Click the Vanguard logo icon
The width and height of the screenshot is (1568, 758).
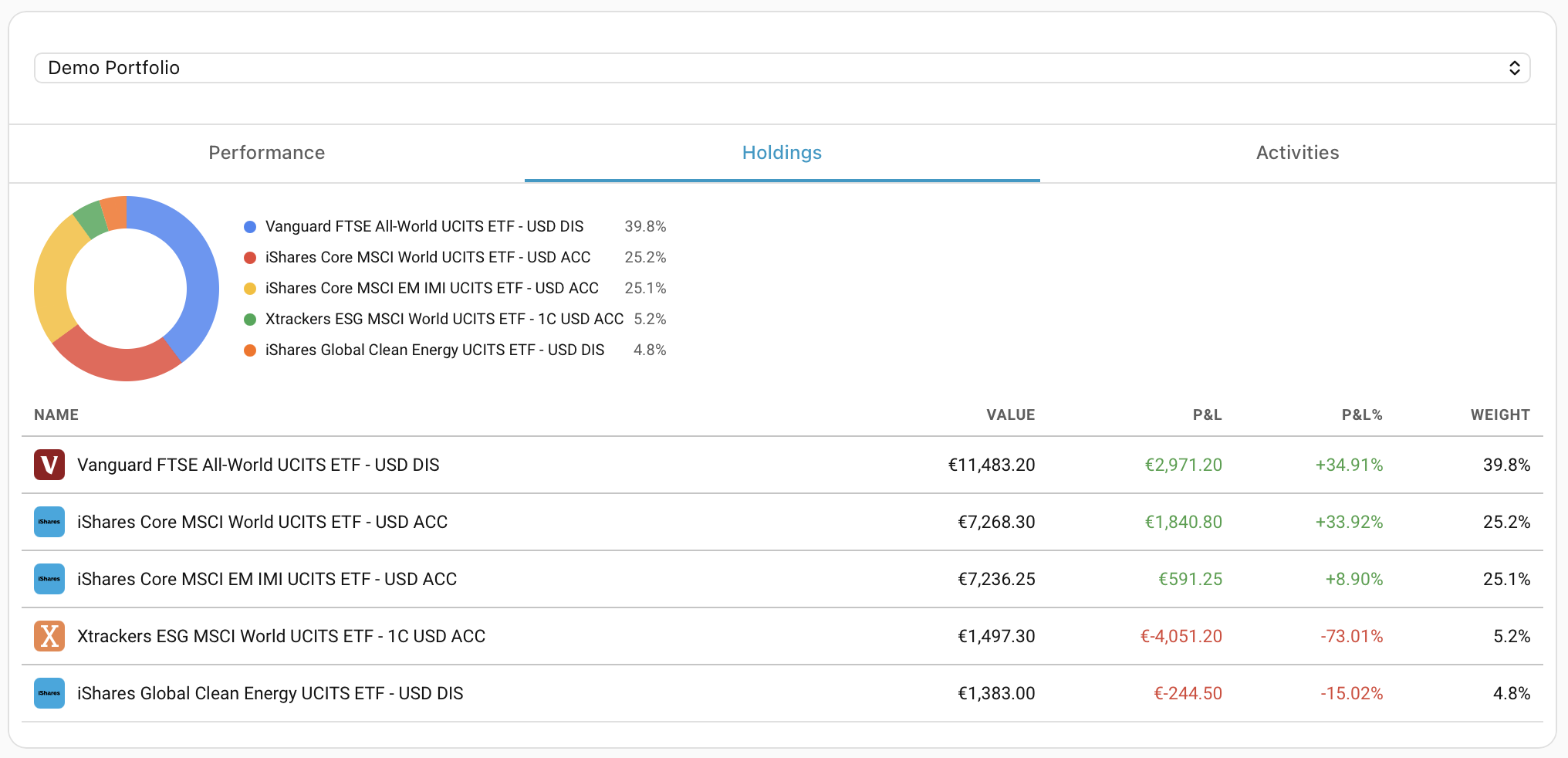(x=49, y=465)
